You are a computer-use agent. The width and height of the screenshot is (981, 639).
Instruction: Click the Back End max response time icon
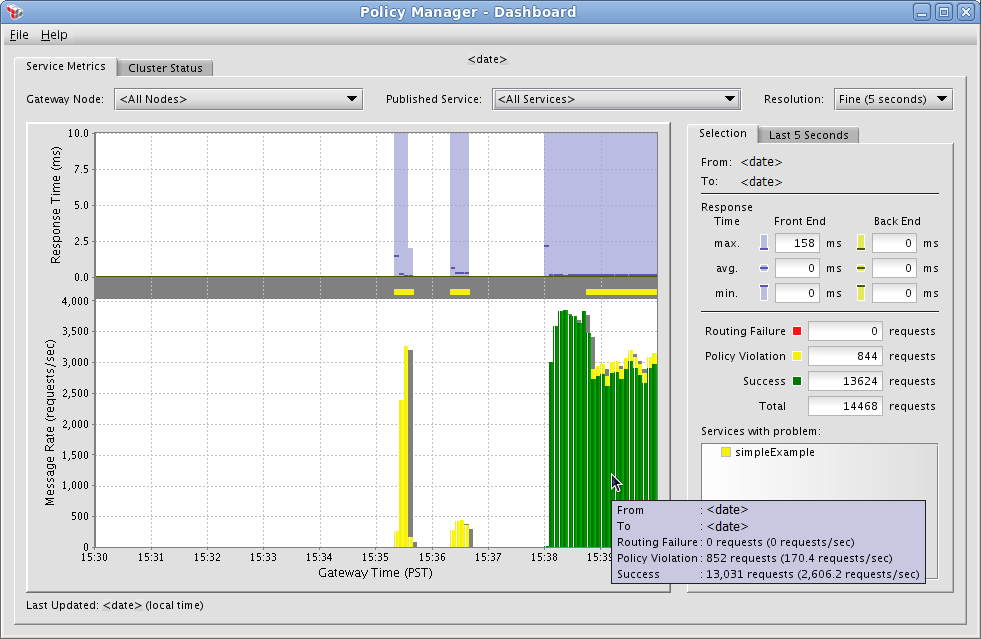[x=860, y=243]
